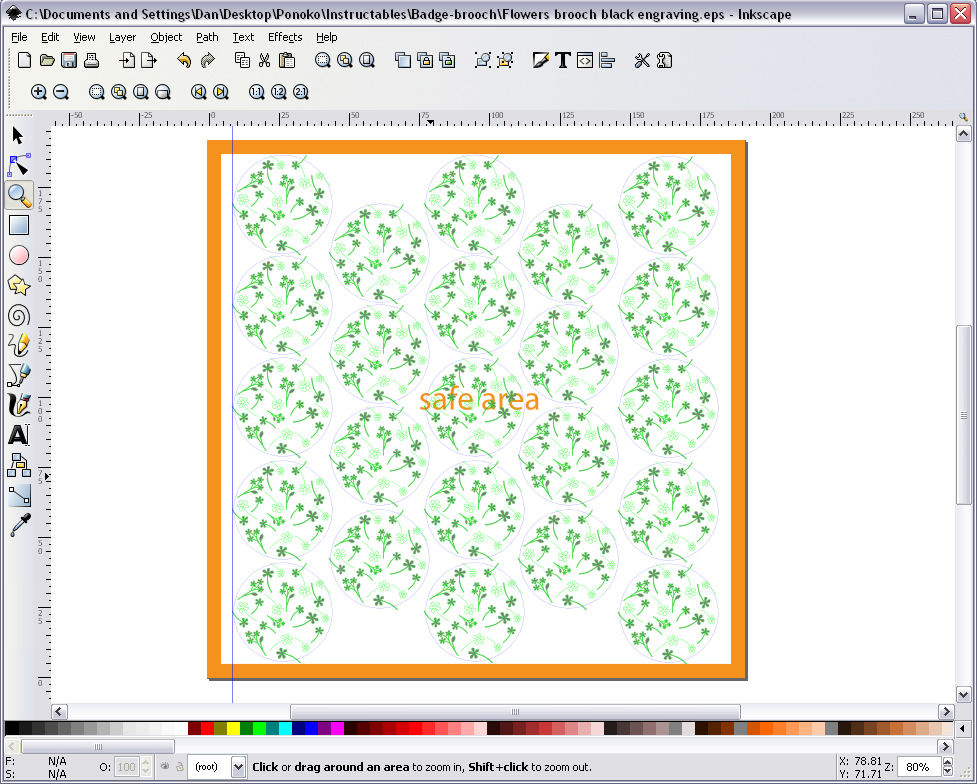Open the File menu
Viewport: 977px width, 784px height.
coord(19,37)
